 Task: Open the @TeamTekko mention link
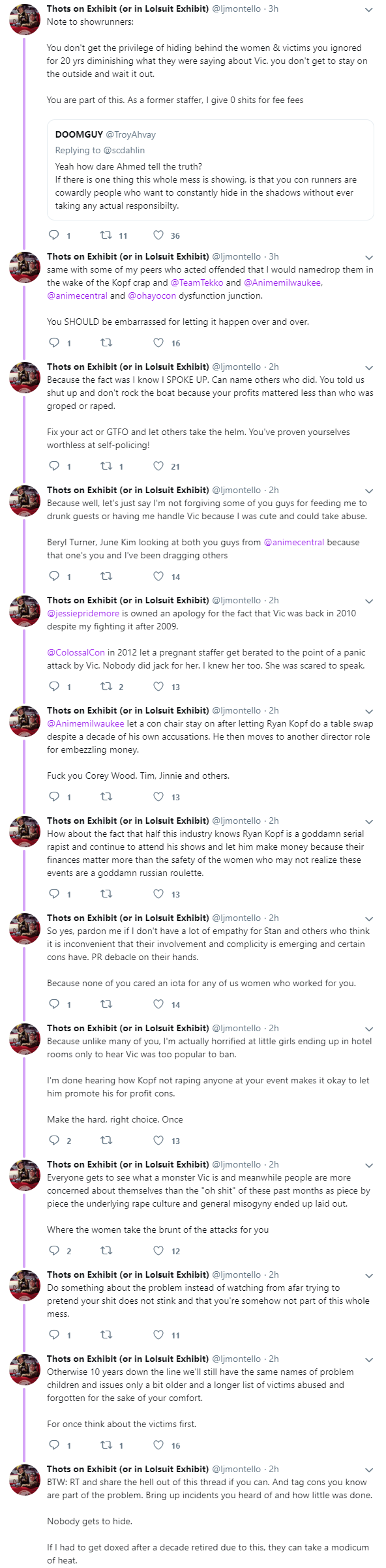[197, 282]
